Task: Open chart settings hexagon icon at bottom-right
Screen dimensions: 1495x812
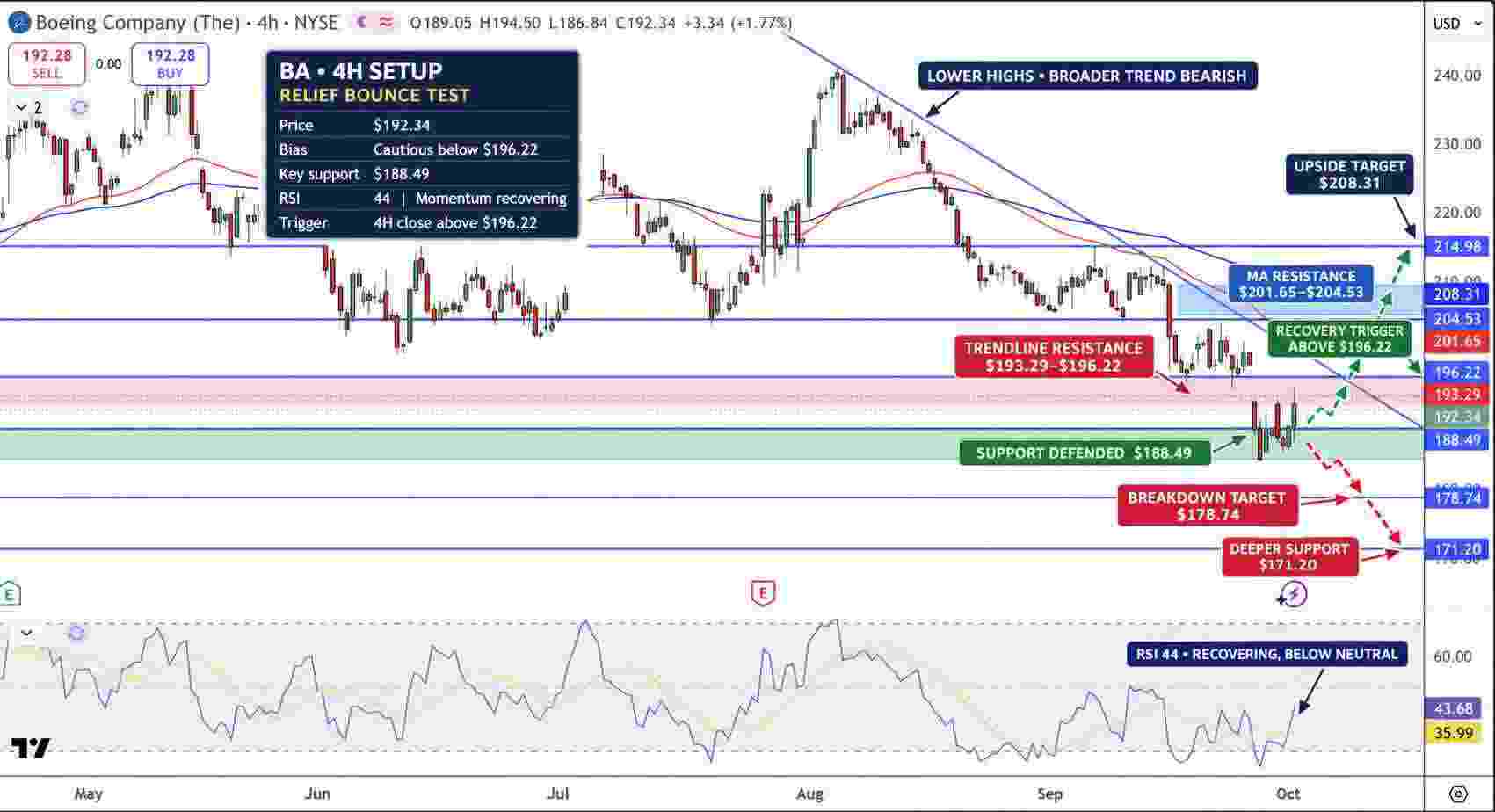Action: tap(1458, 794)
